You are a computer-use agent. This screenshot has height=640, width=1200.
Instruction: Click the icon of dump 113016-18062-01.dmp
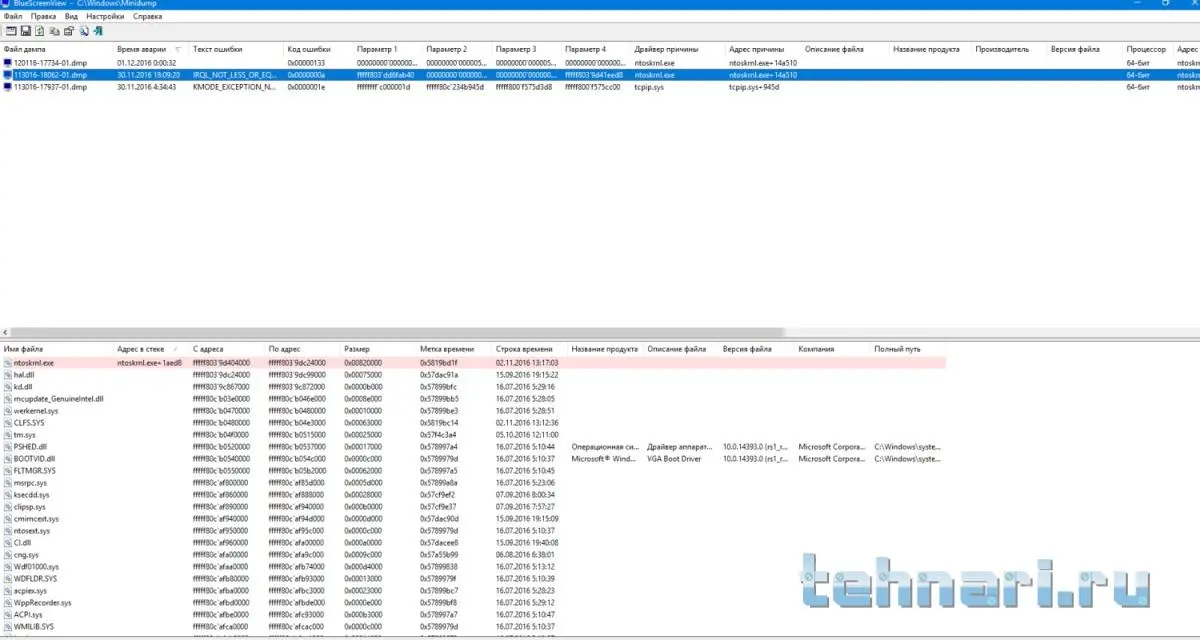point(8,75)
